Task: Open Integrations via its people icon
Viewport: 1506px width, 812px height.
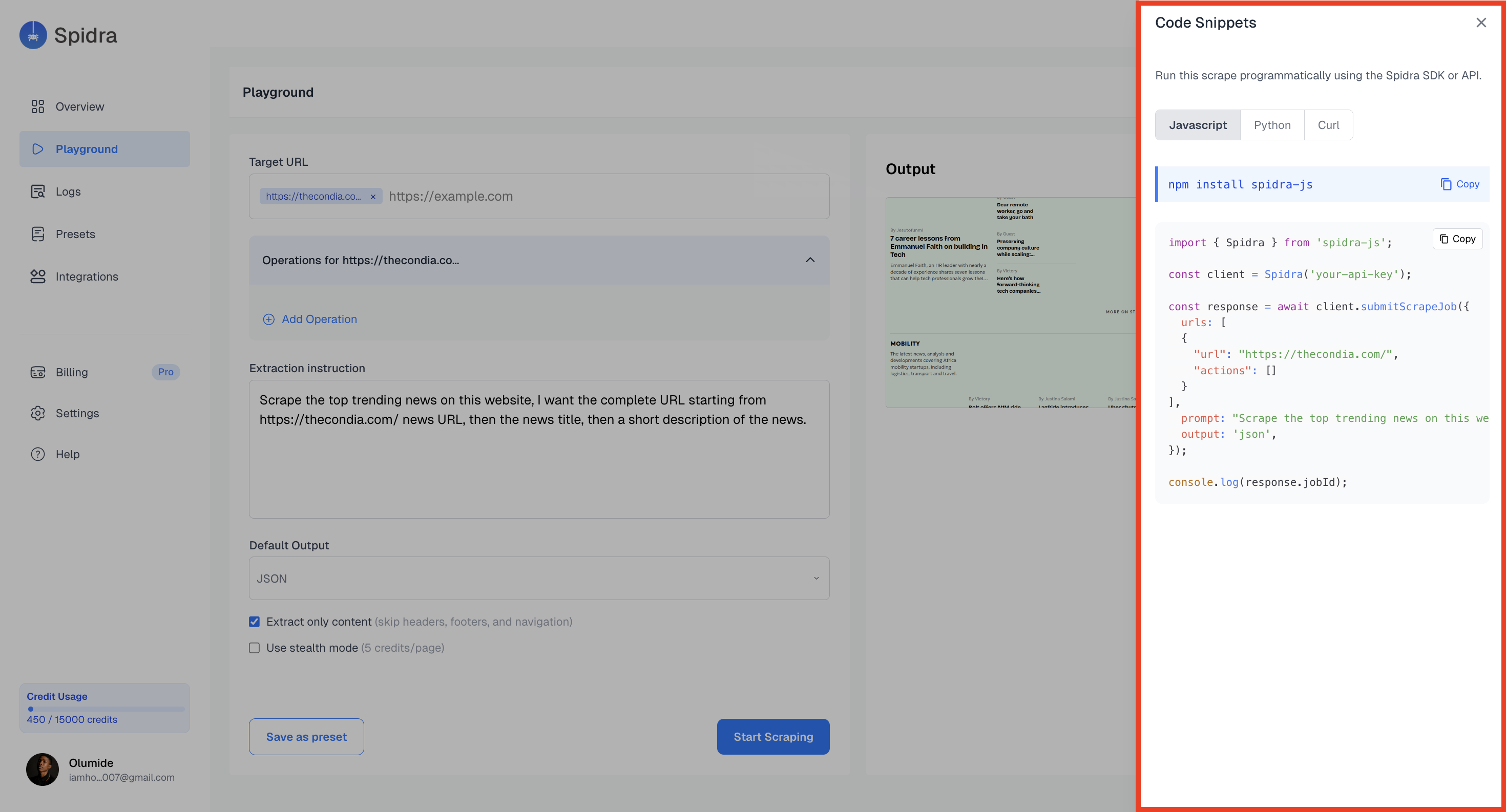Action: [37, 276]
